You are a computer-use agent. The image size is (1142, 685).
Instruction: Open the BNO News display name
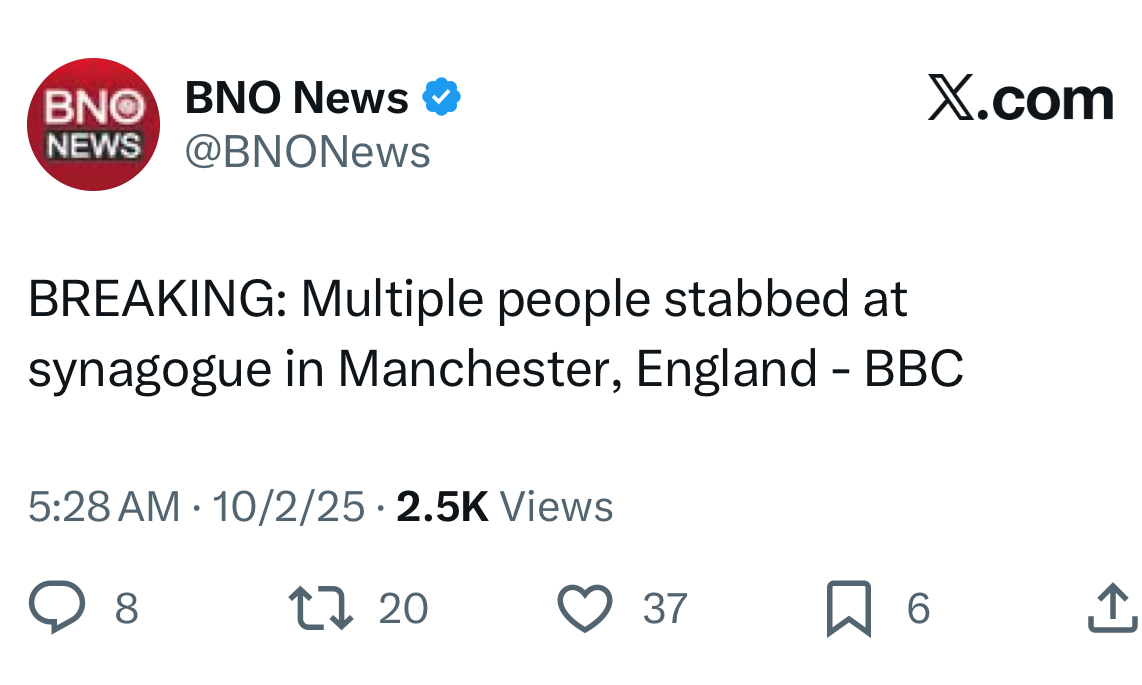[297, 98]
